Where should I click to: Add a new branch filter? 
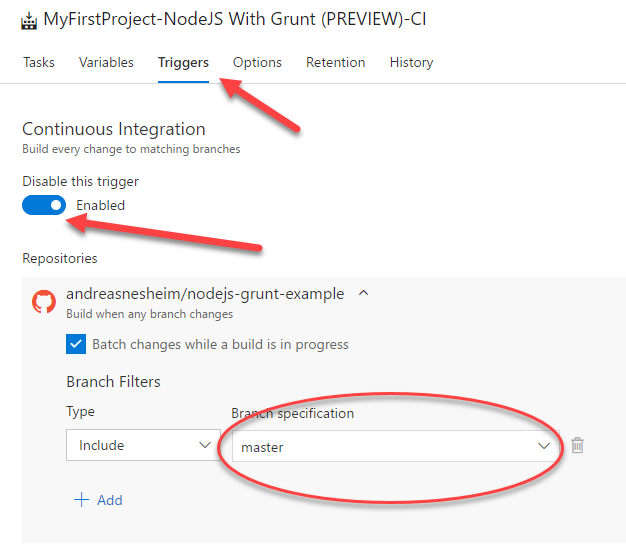tap(98, 500)
